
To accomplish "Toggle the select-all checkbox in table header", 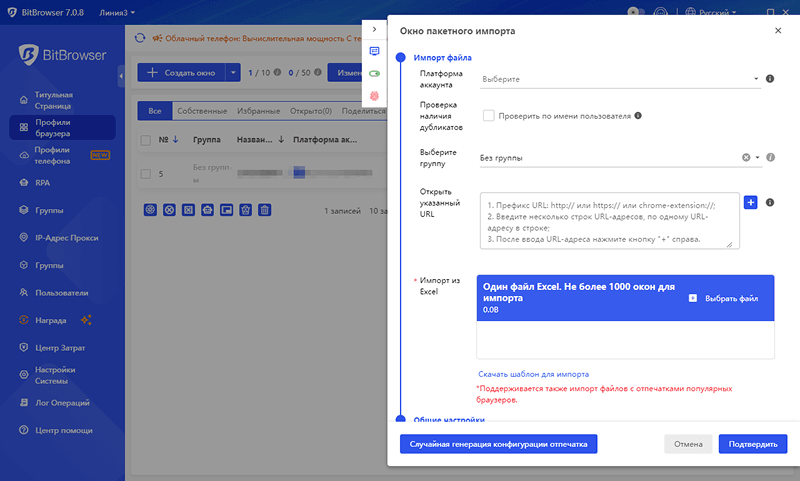I will pyautogui.click(x=146, y=140).
